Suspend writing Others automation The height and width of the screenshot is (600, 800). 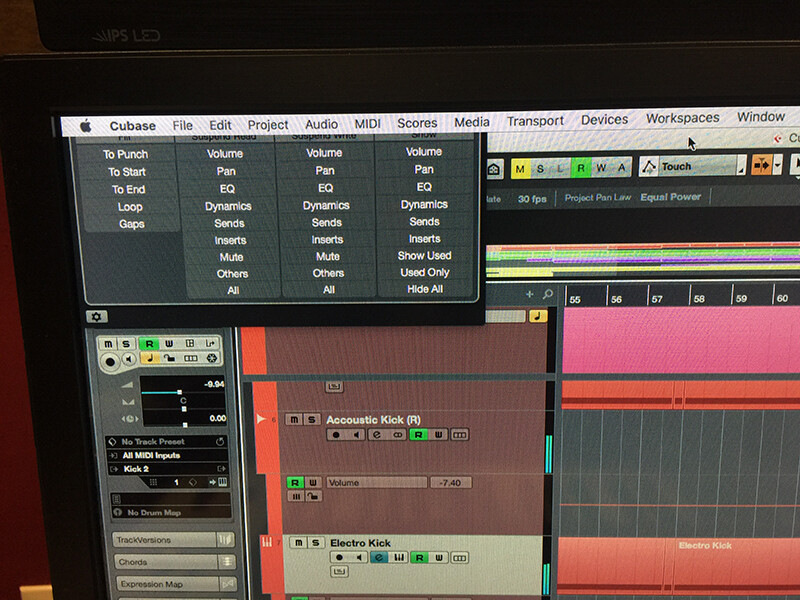pyautogui.click(x=329, y=273)
